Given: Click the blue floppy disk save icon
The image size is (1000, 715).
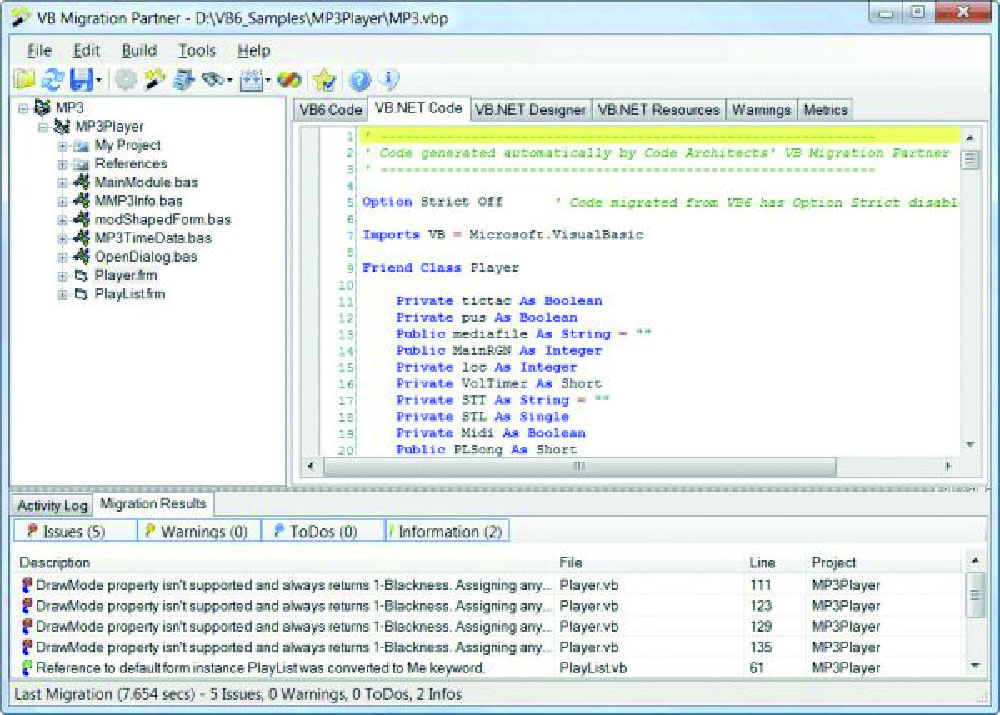Looking at the screenshot, I should (x=81, y=80).
